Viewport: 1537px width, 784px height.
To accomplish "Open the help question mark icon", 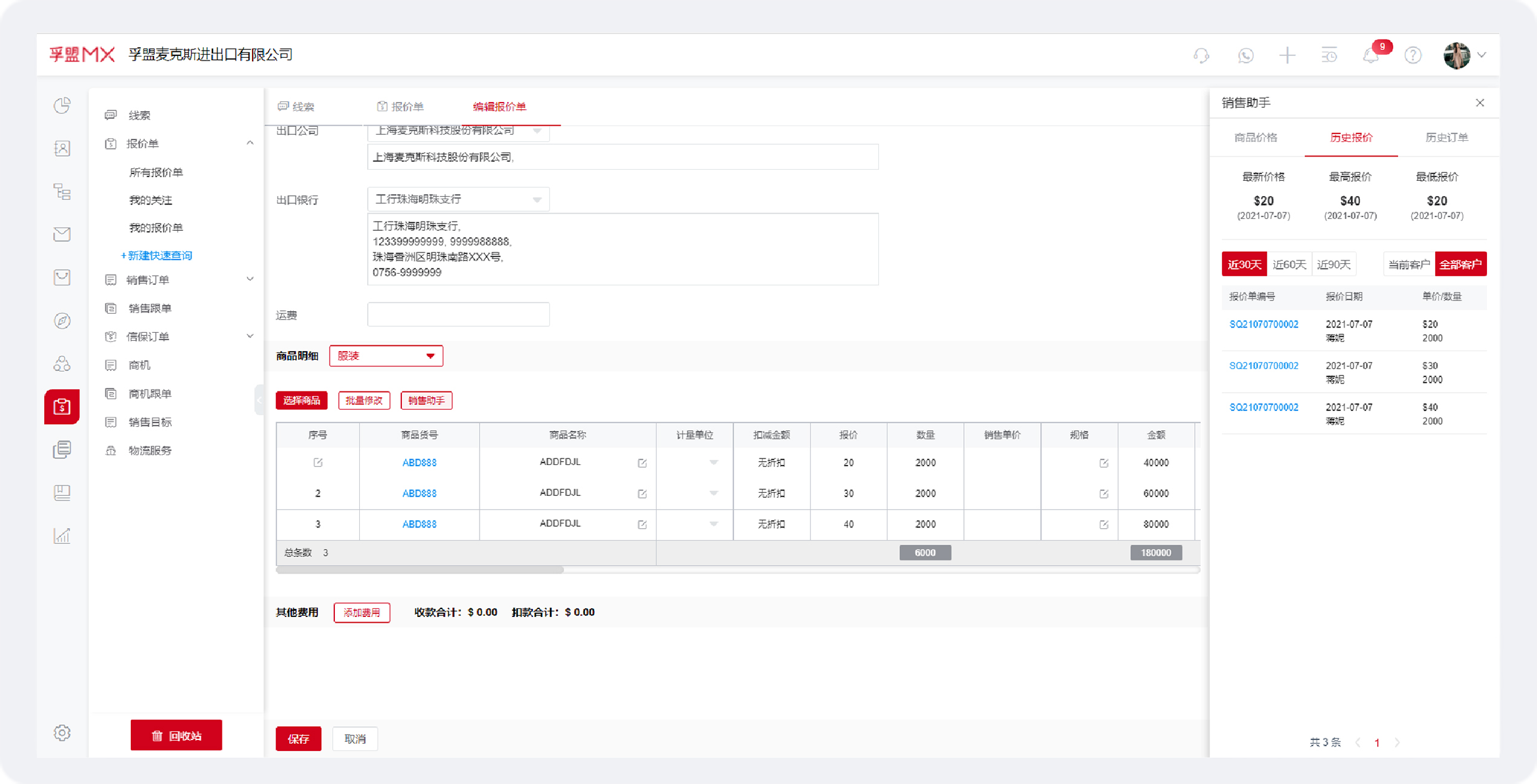I will [1413, 56].
